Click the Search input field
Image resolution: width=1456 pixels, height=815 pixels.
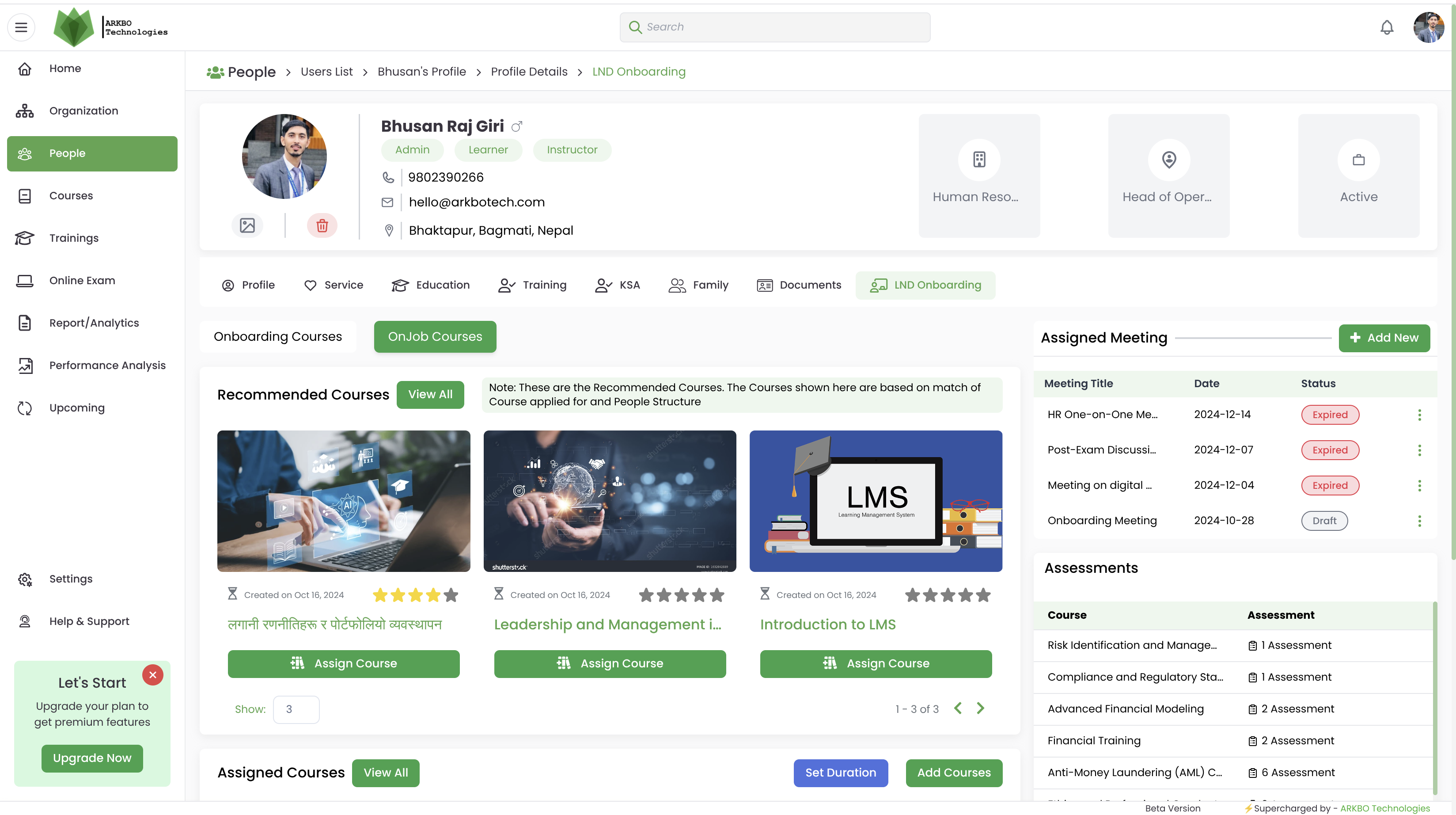(x=774, y=27)
